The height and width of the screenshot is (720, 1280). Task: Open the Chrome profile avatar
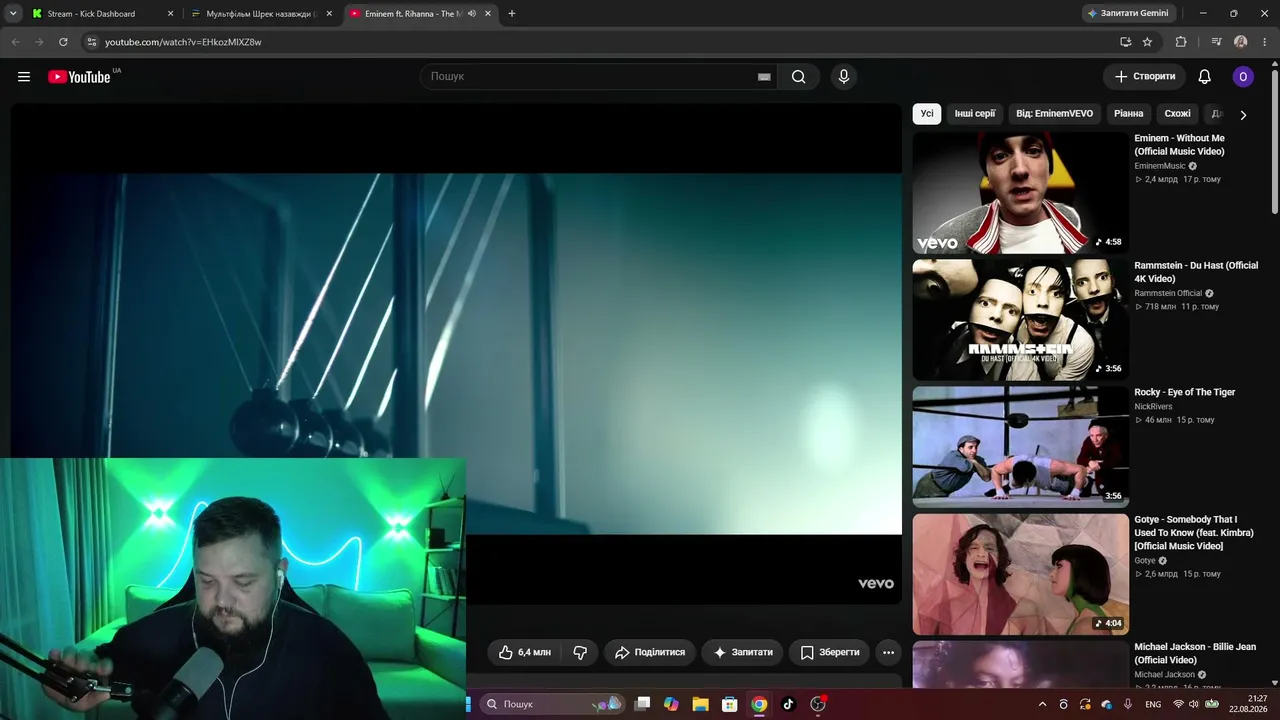coord(1241,42)
